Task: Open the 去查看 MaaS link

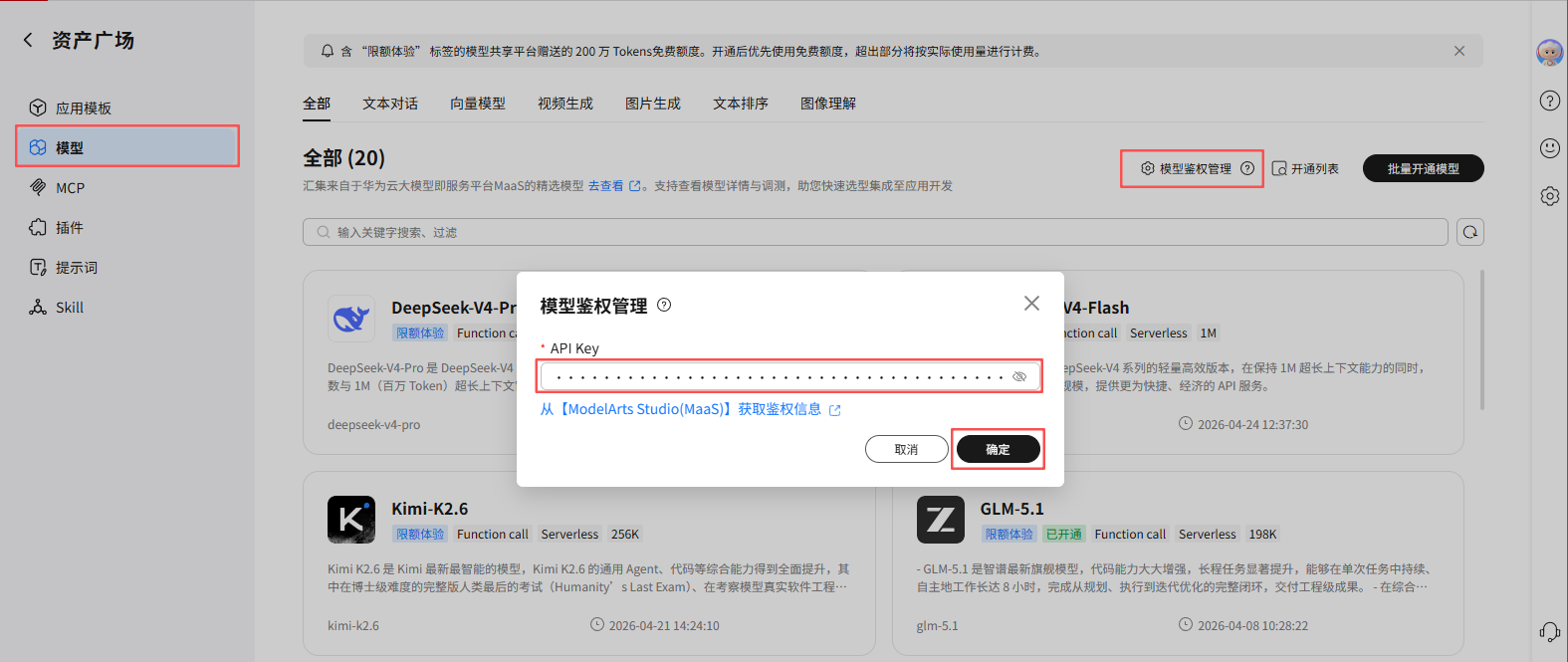Action: pos(614,186)
